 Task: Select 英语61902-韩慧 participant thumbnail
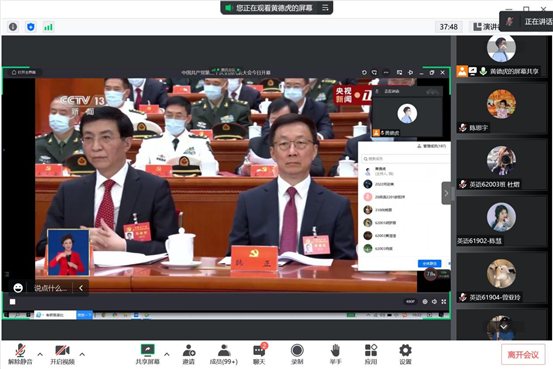[x=501, y=223]
